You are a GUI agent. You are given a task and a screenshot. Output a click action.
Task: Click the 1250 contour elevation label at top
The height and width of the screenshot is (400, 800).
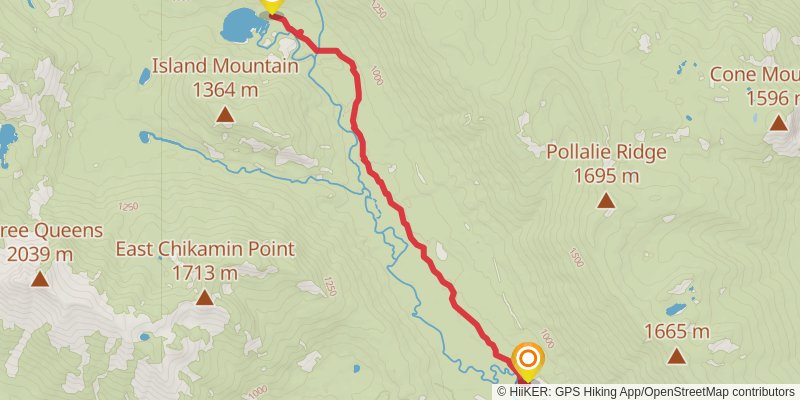[378, 9]
